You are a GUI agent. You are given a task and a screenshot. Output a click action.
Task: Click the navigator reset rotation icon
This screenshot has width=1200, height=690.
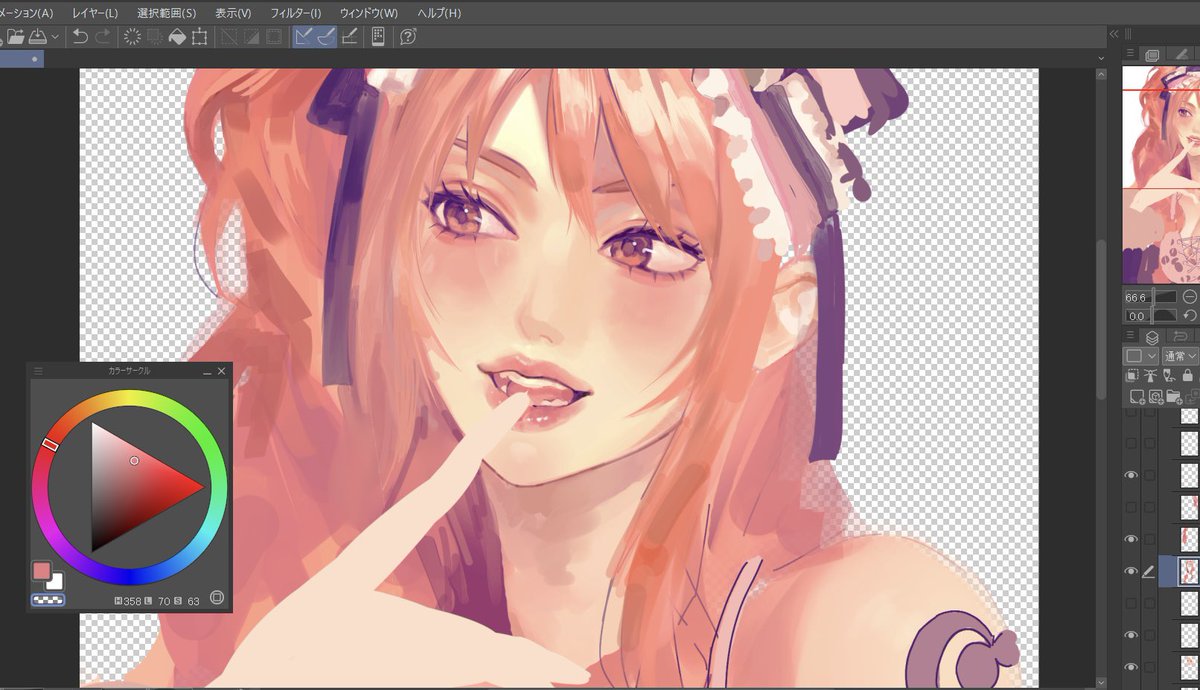1190,315
